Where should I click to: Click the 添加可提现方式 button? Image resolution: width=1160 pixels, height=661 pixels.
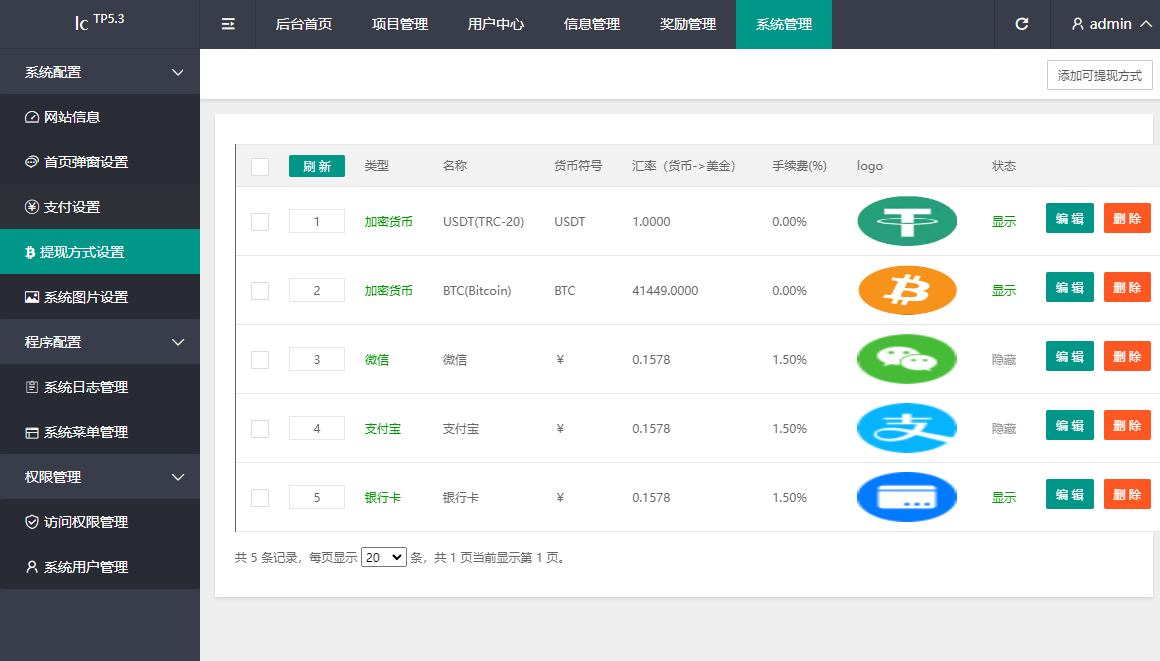1099,76
